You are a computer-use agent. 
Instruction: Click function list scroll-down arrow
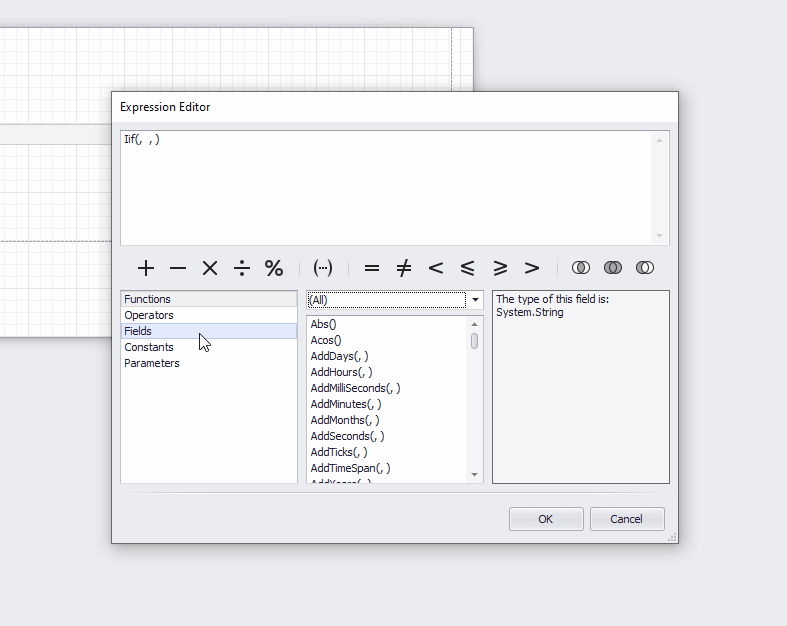tap(474, 475)
